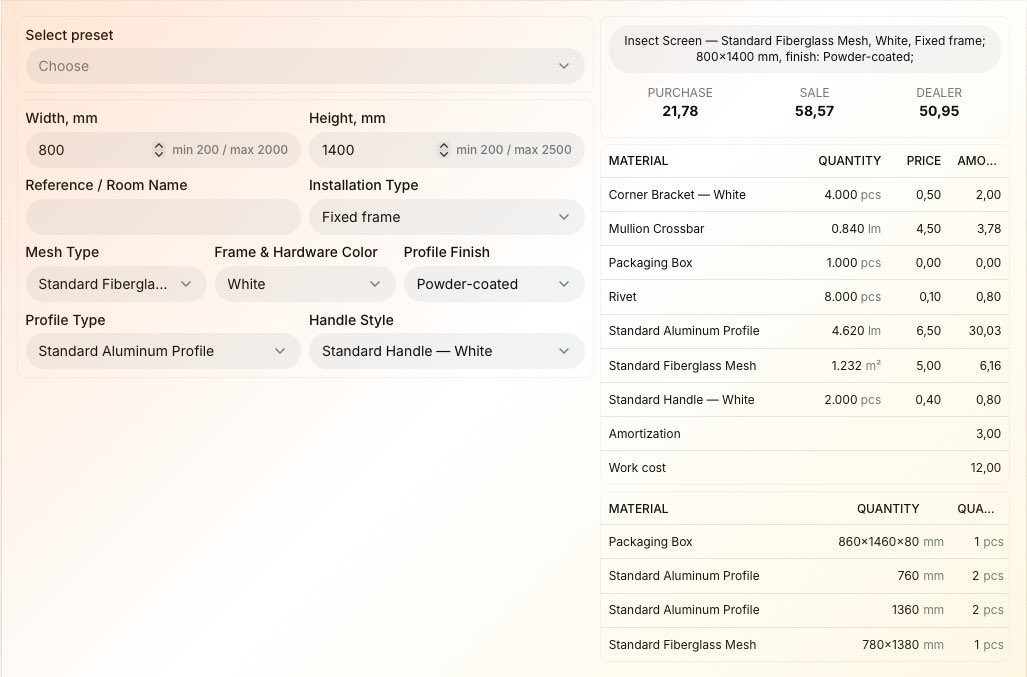
Task: Click Standard Fiberglass Mesh amount 6,16
Action: [x=990, y=365]
